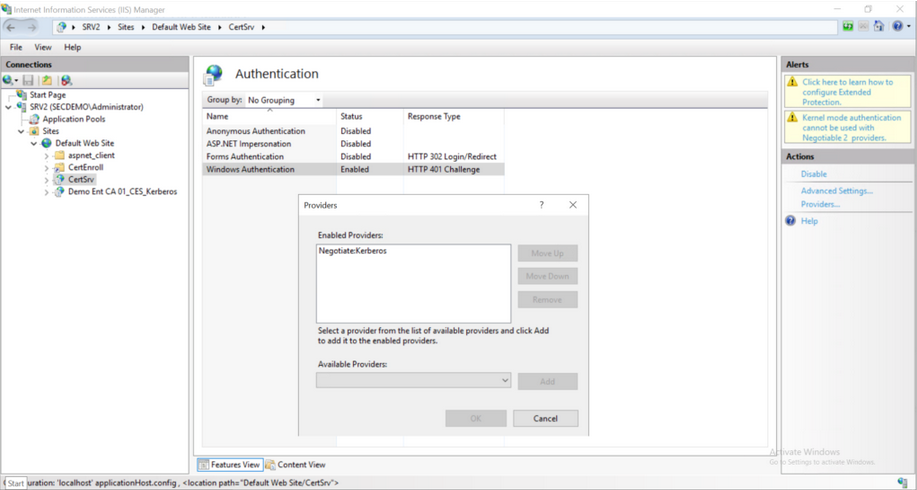Click SRV2 in the breadcrumb path

click(91, 27)
